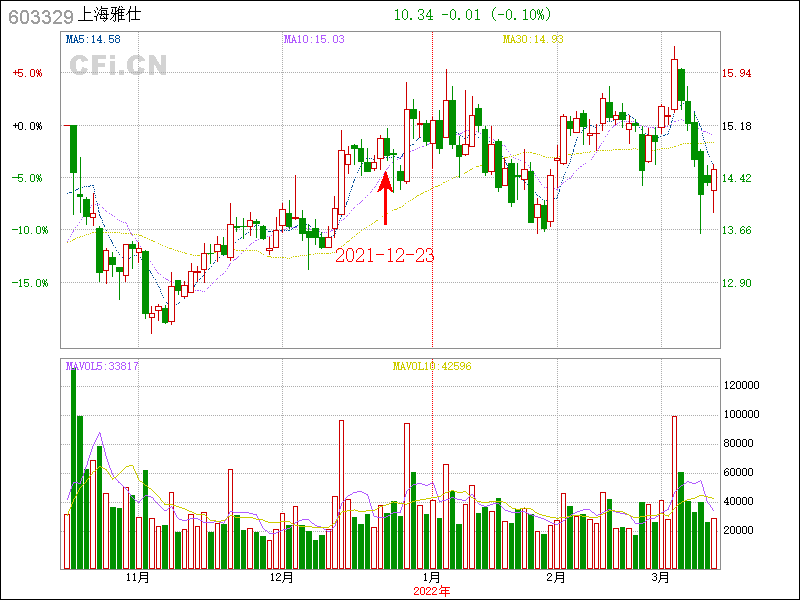
Task: Click the price change text 10.34 -0.01 (-0.10%)
Action: pyautogui.click(x=472, y=15)
